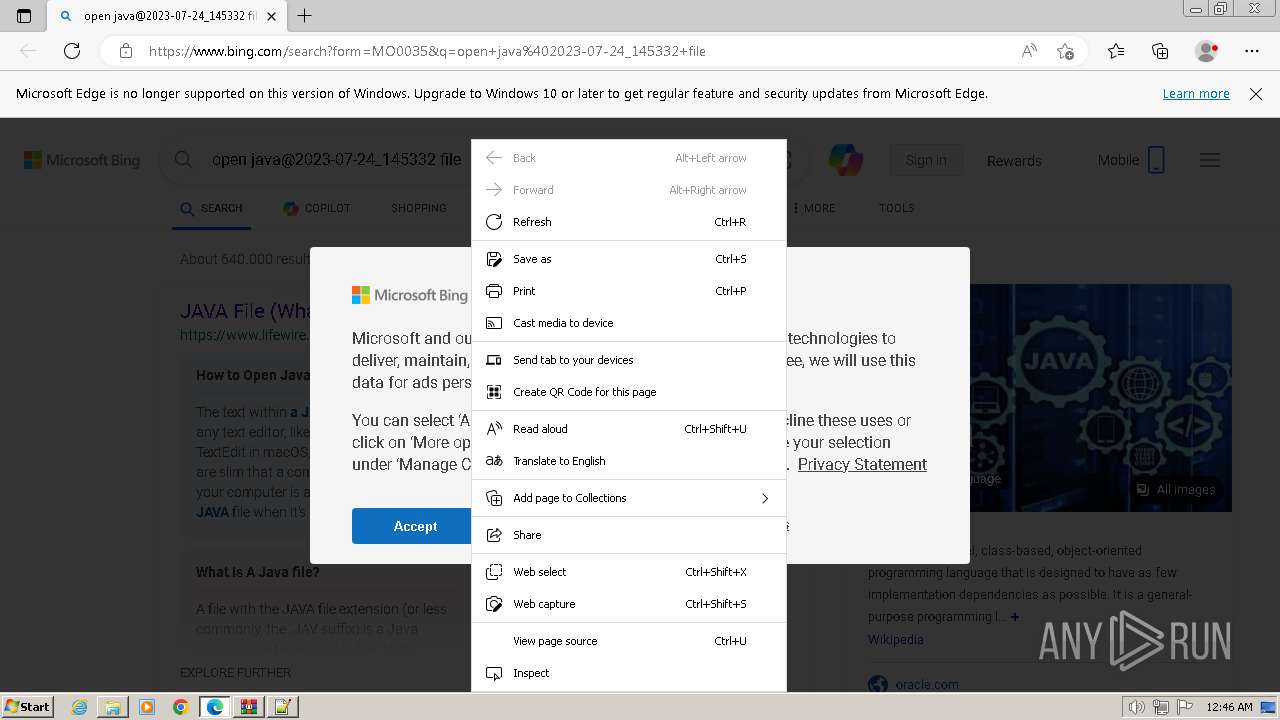The image size is (1280, 720).
Task: Click the address bar URL
Action: [427, 51]
